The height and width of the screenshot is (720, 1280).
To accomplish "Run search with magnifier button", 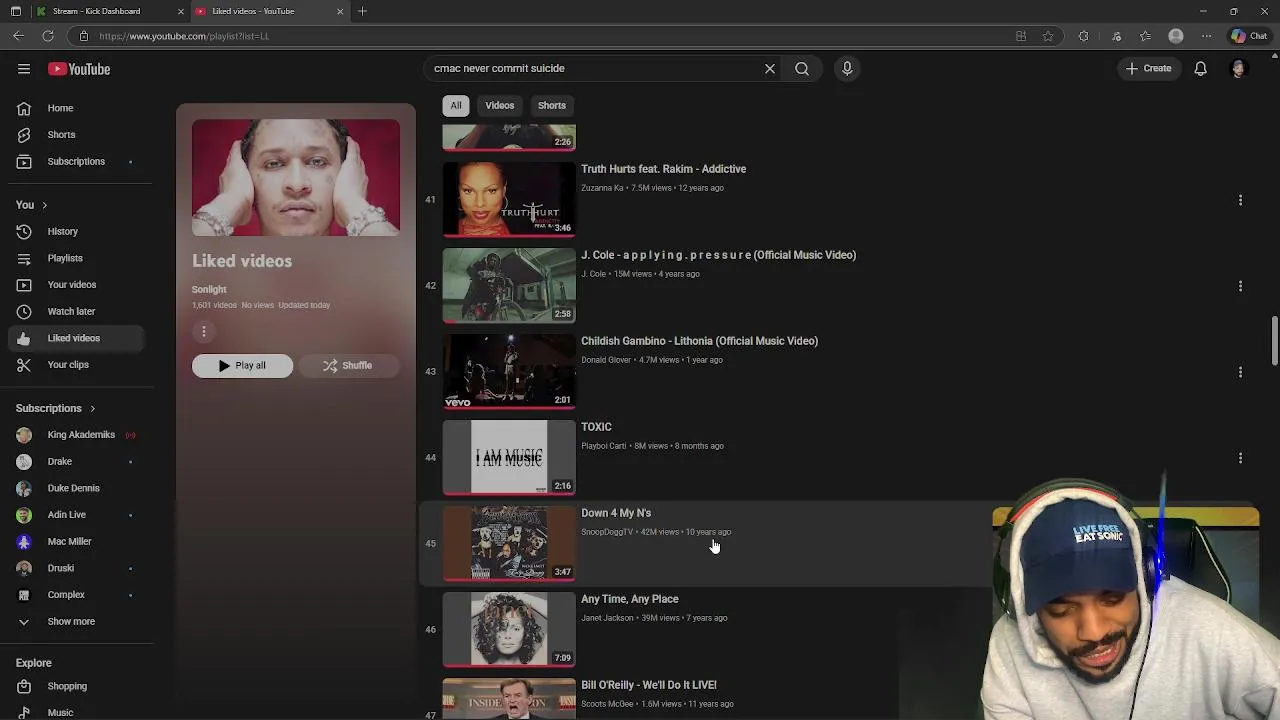I will pos(802,69).
